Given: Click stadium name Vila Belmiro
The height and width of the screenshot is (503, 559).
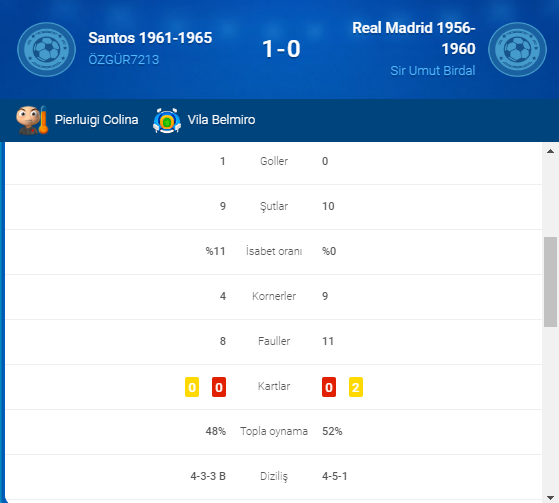Looking at the screenshot, I should point(221,120).
